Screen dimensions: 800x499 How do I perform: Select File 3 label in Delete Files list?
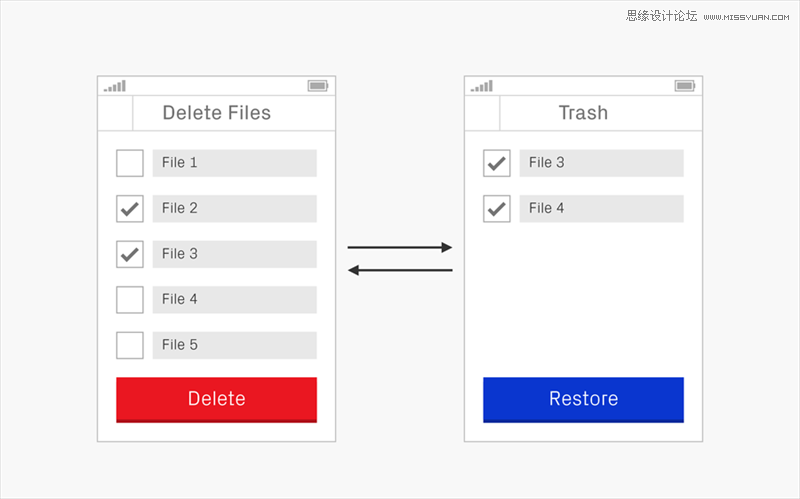pos(235,254)
